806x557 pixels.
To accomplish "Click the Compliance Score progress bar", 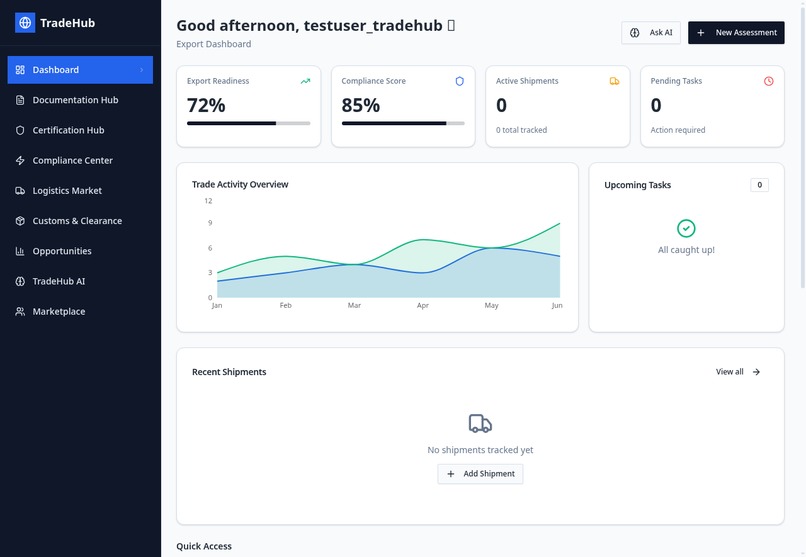I will coord(403,123).
